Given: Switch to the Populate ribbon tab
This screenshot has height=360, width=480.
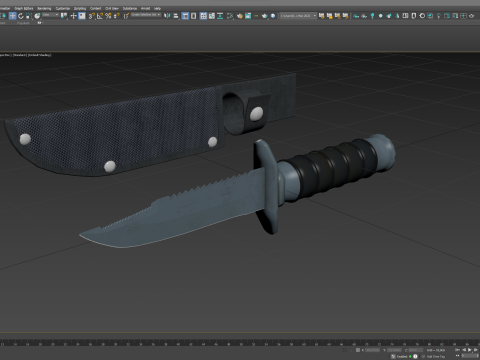Looking at the screenshot, I should tap(23, 23).
